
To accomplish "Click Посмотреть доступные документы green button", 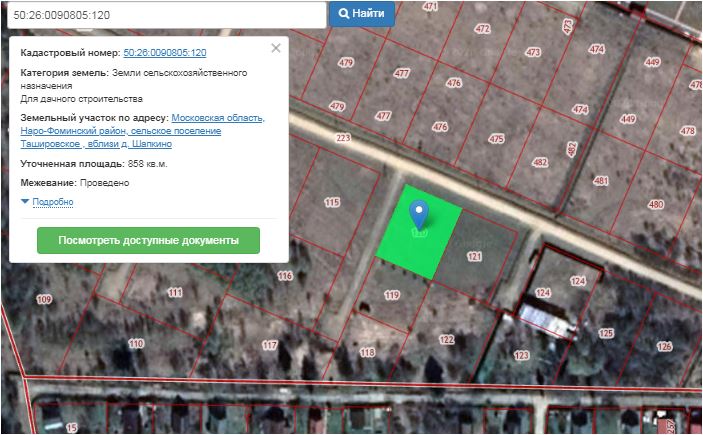I will coord(148,241).
